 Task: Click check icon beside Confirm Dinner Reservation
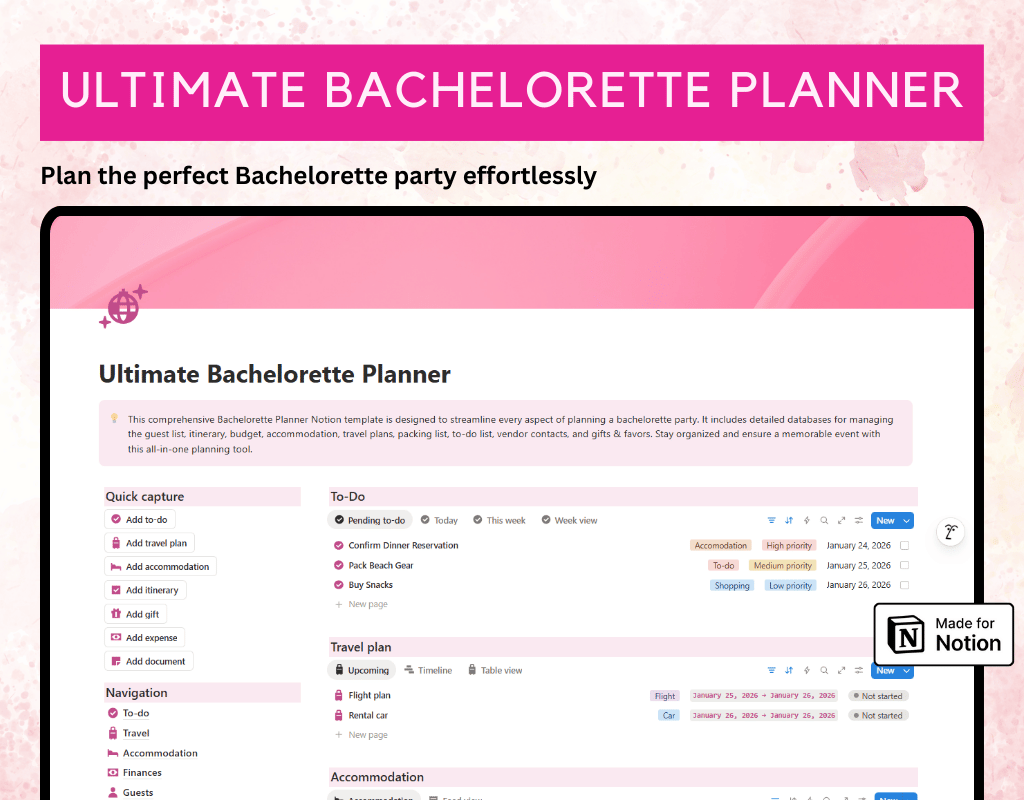click(338, 545)
